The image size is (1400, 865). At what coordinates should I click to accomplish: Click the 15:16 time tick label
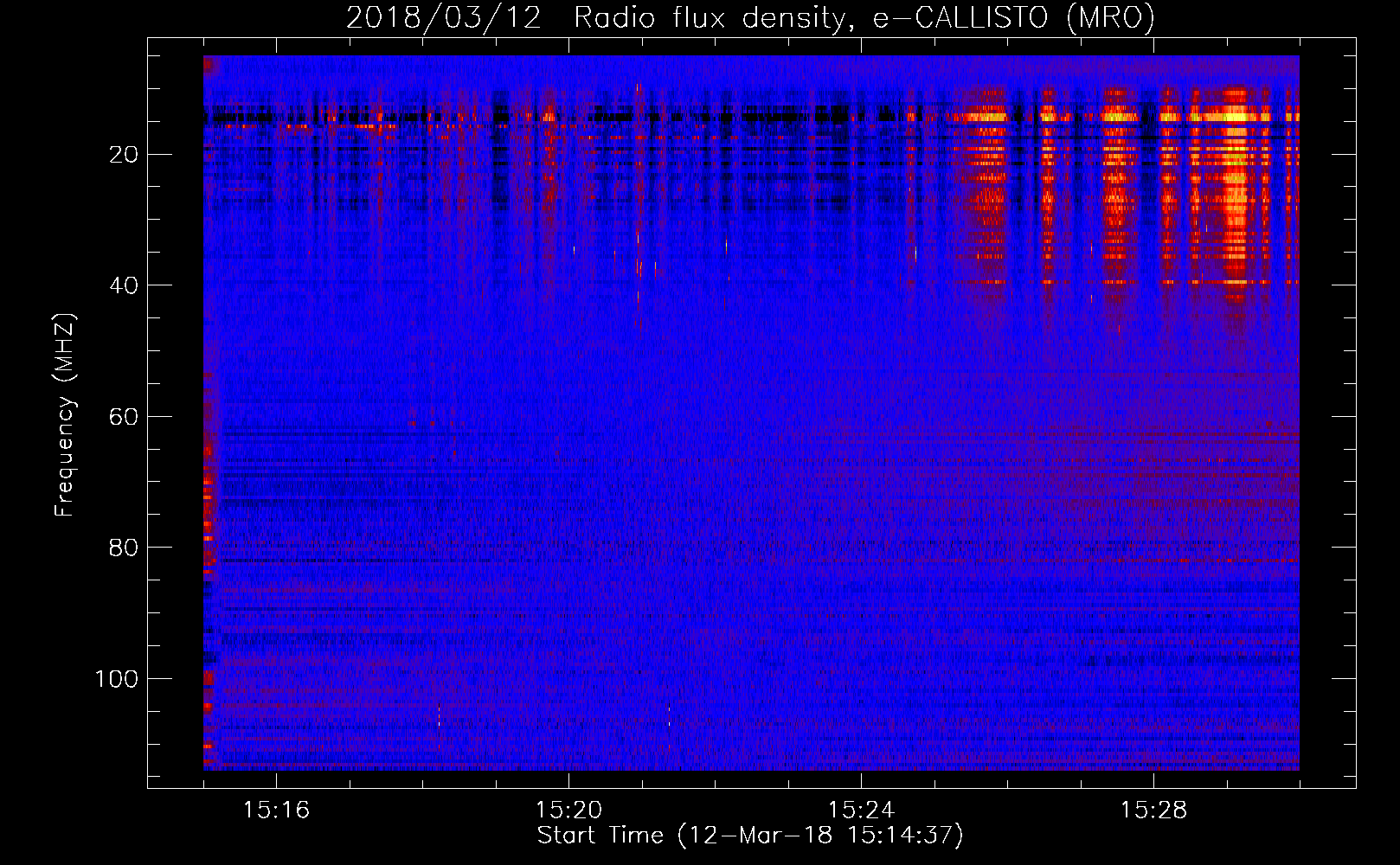[x=276, y=811]
